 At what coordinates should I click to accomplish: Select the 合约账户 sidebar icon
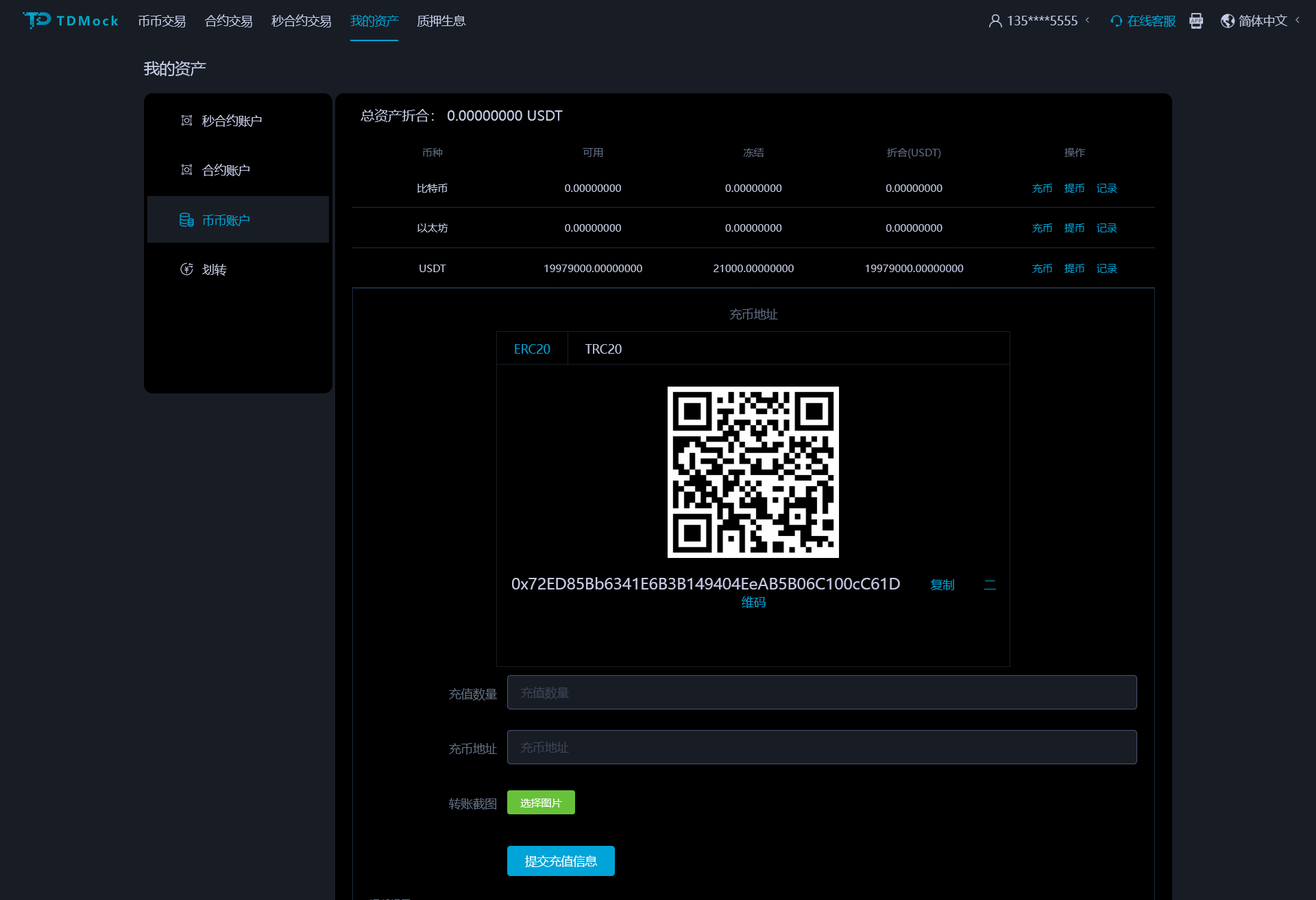coord(186,170)
